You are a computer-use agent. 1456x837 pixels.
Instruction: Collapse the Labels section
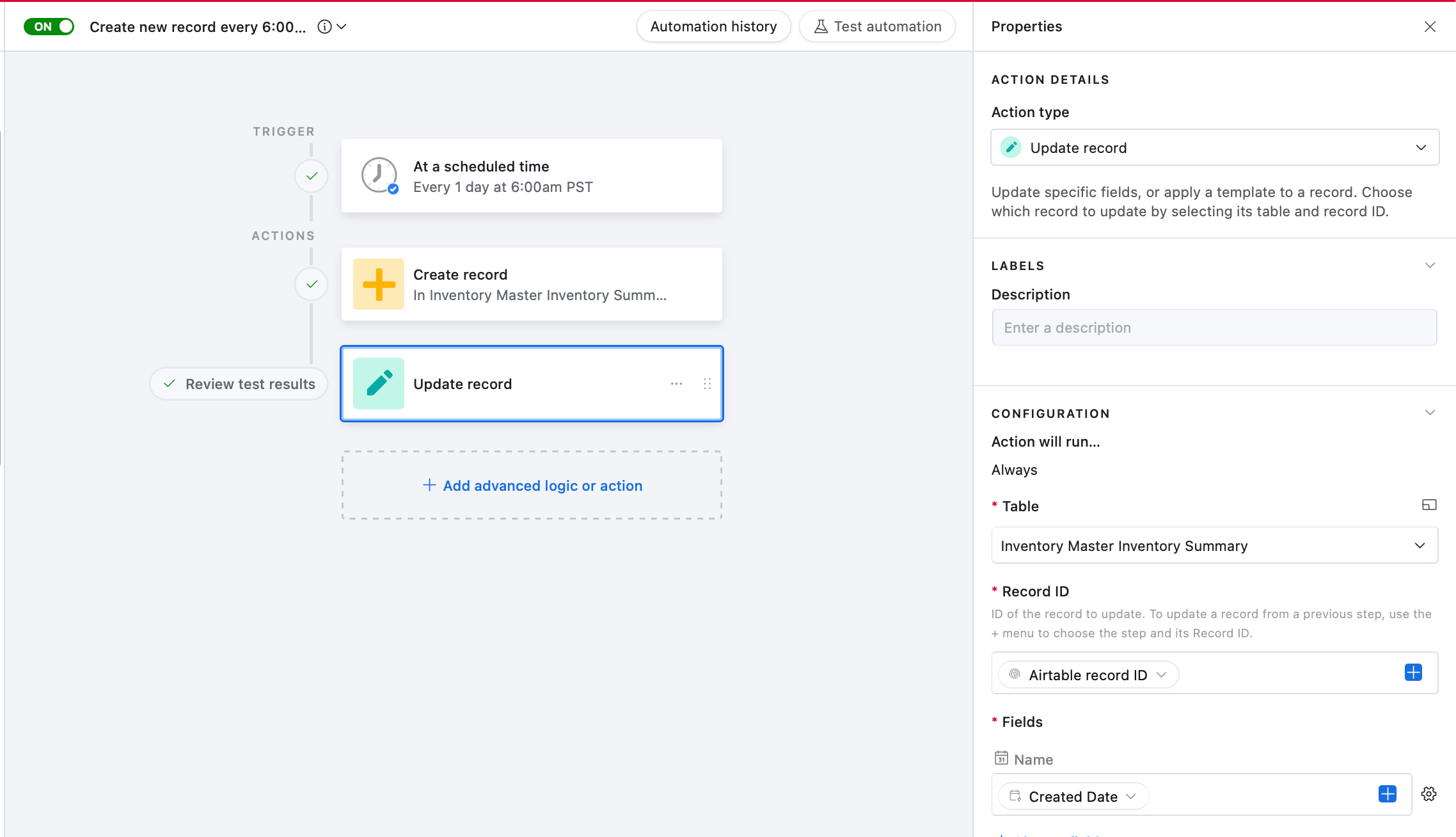coord(1430,265)
